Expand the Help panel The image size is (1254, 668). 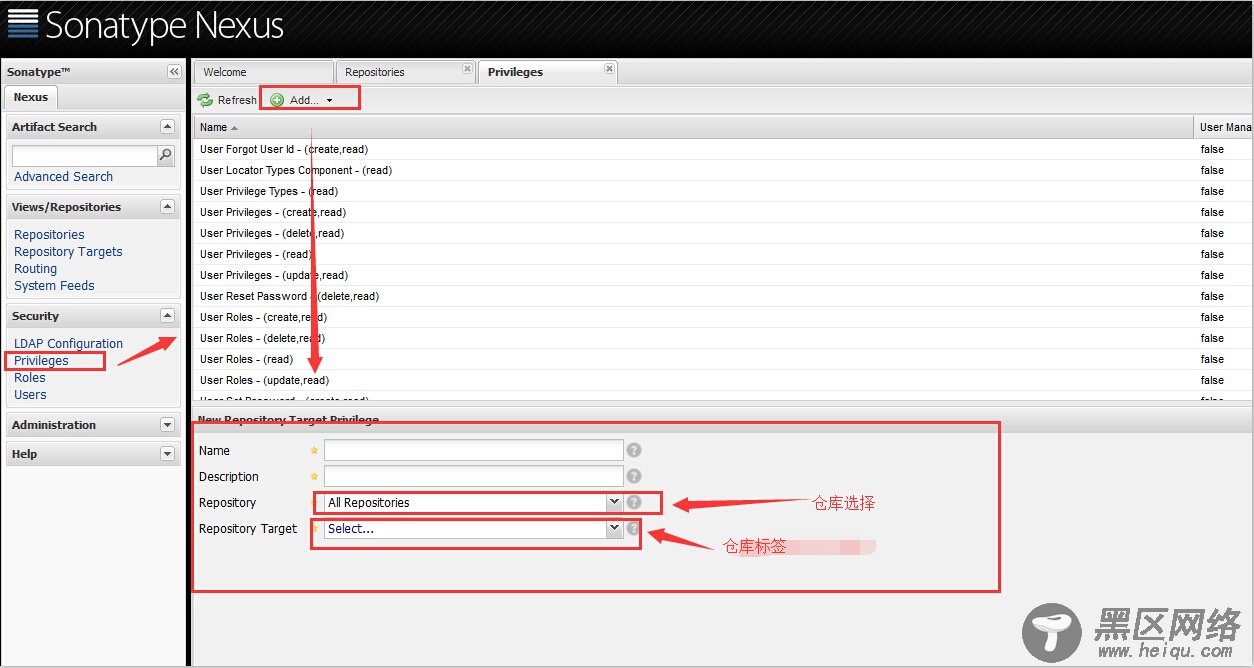(167, 454)
